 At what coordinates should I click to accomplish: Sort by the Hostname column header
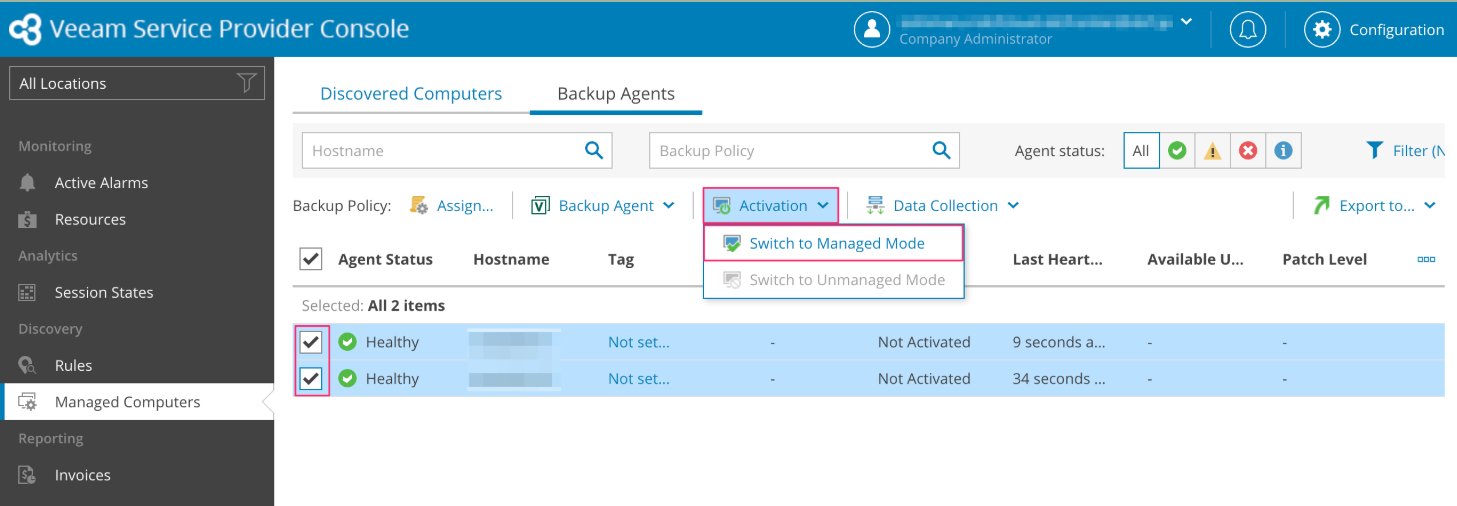point(511,259)
